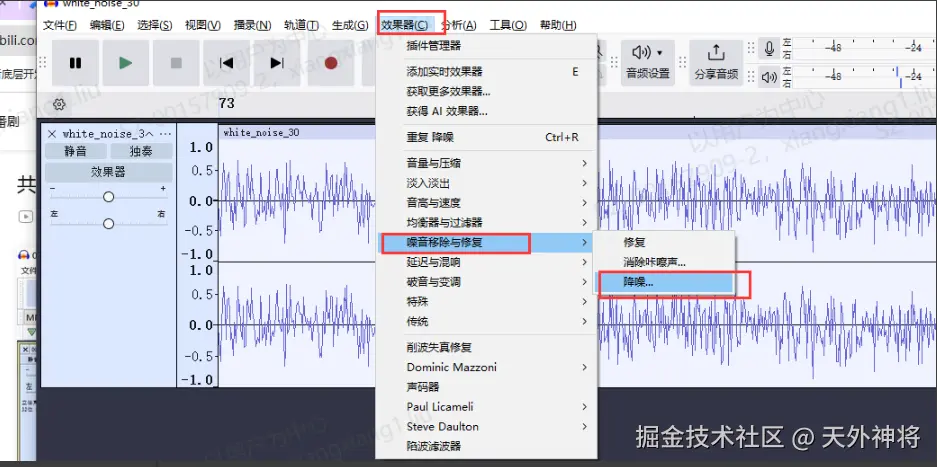Viewport: 937px width, 467px height.
Task: Expand the 特殊 special submenu
Action: [x=486, y=301]
